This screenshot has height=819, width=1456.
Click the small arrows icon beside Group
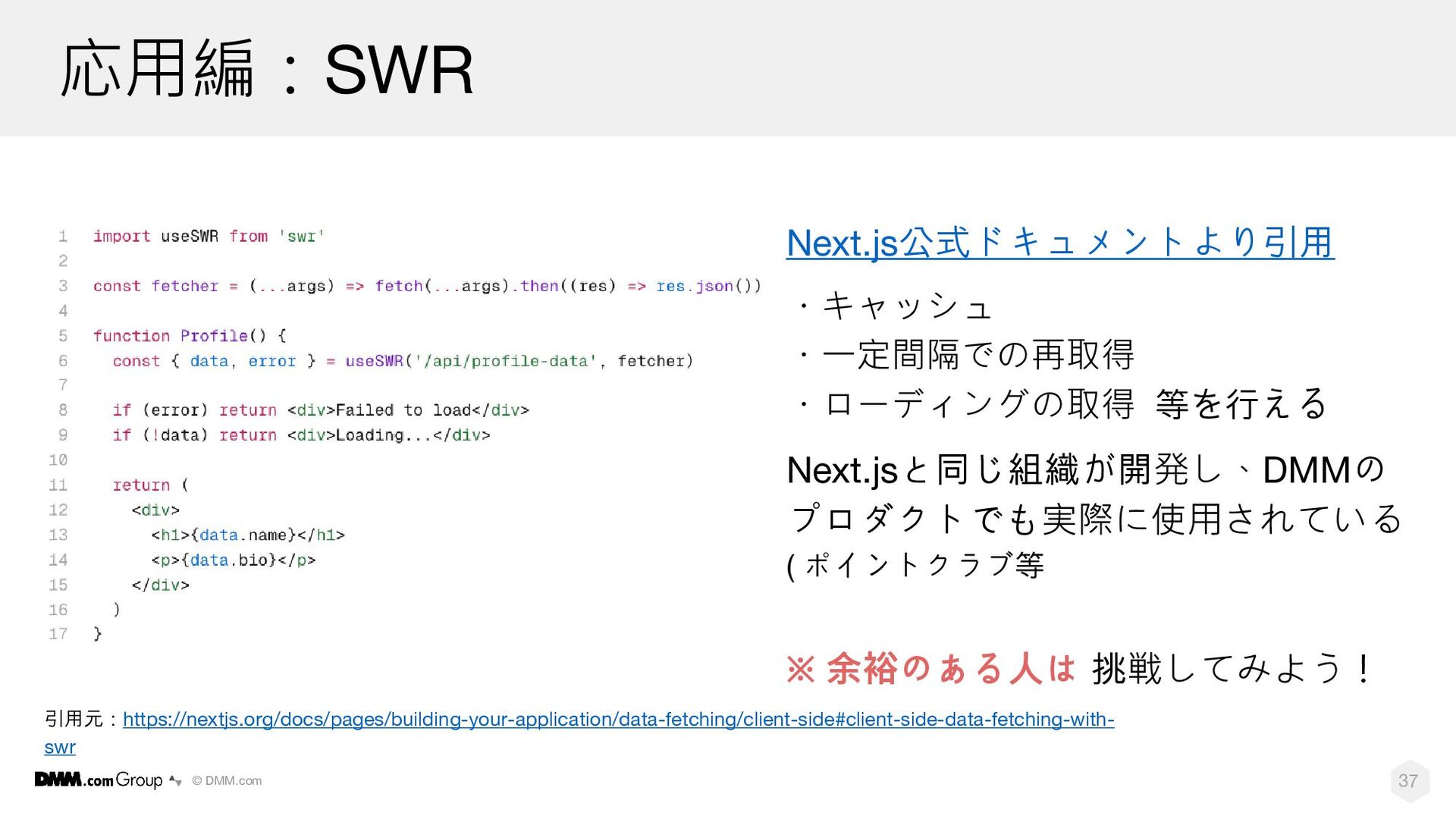(x=175, y=780)
